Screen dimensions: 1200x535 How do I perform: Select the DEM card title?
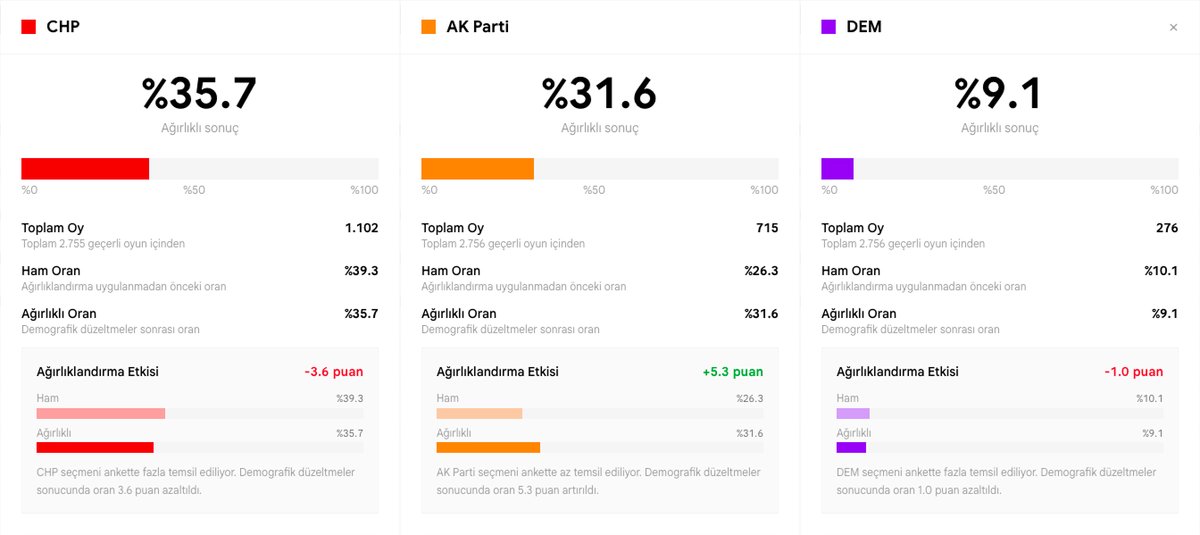tap(864, 27)
